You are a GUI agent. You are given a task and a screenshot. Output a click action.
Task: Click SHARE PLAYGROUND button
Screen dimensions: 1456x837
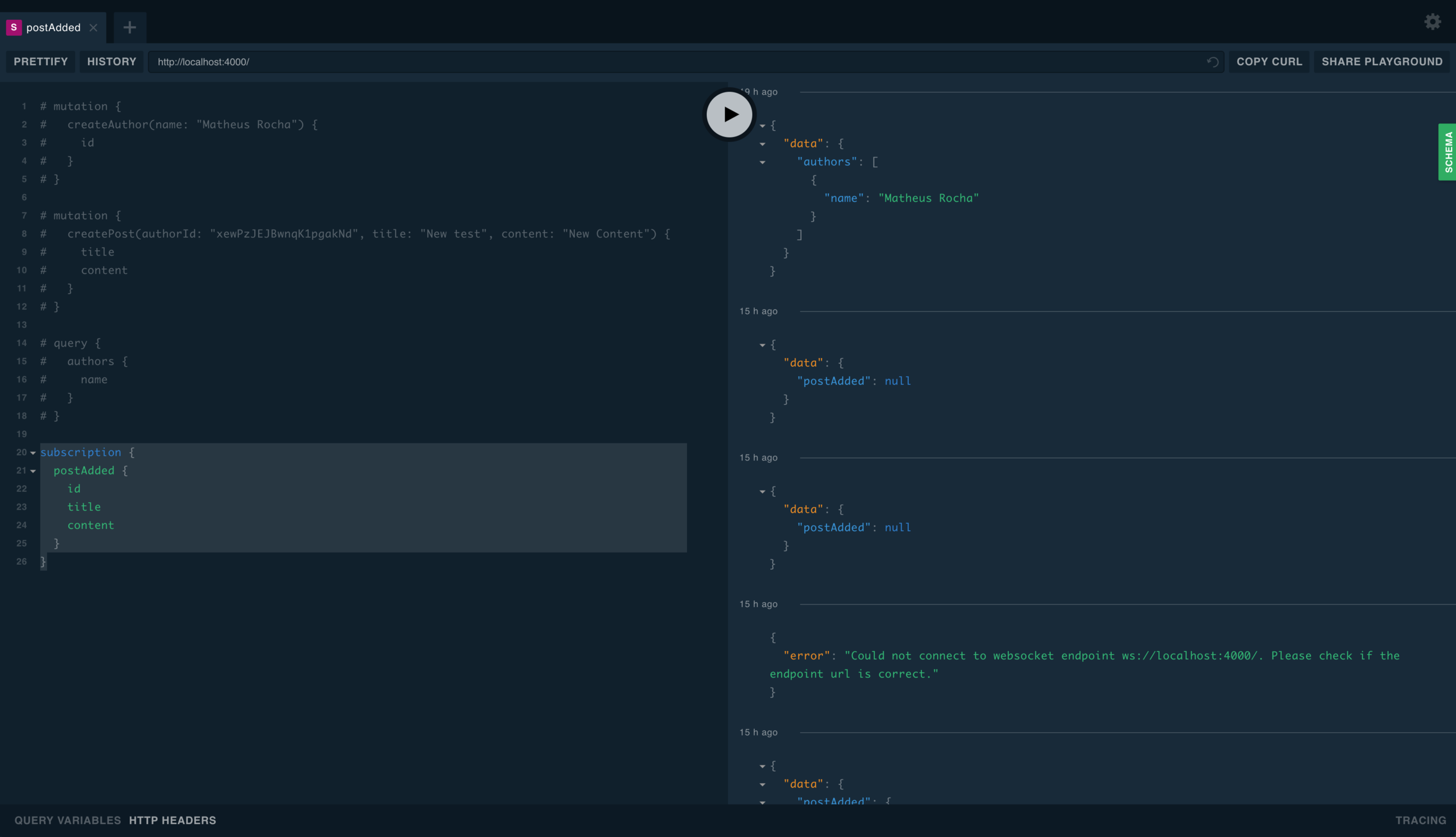[1382, 61]
